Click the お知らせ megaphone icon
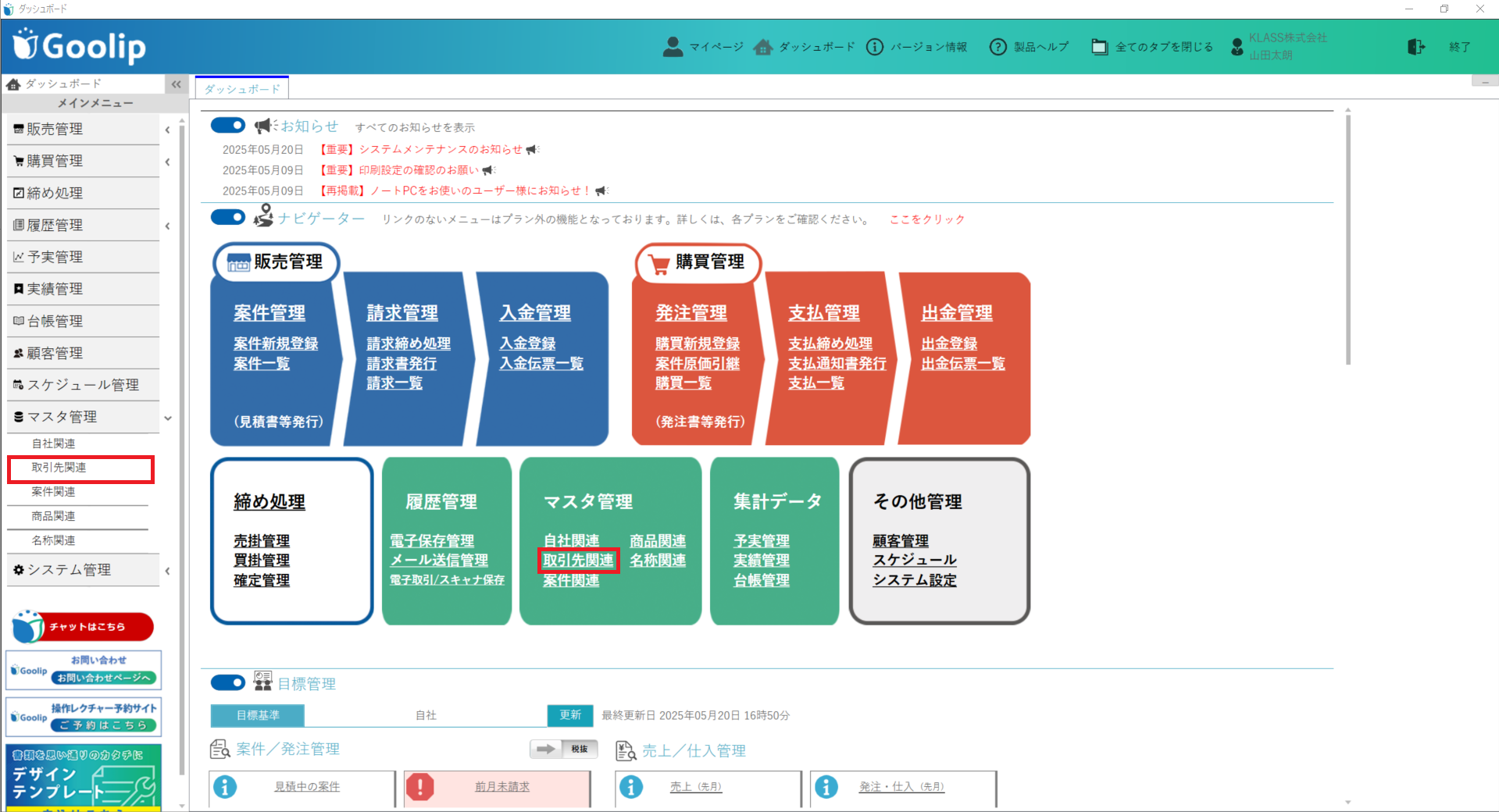 [x=266, y=126]
